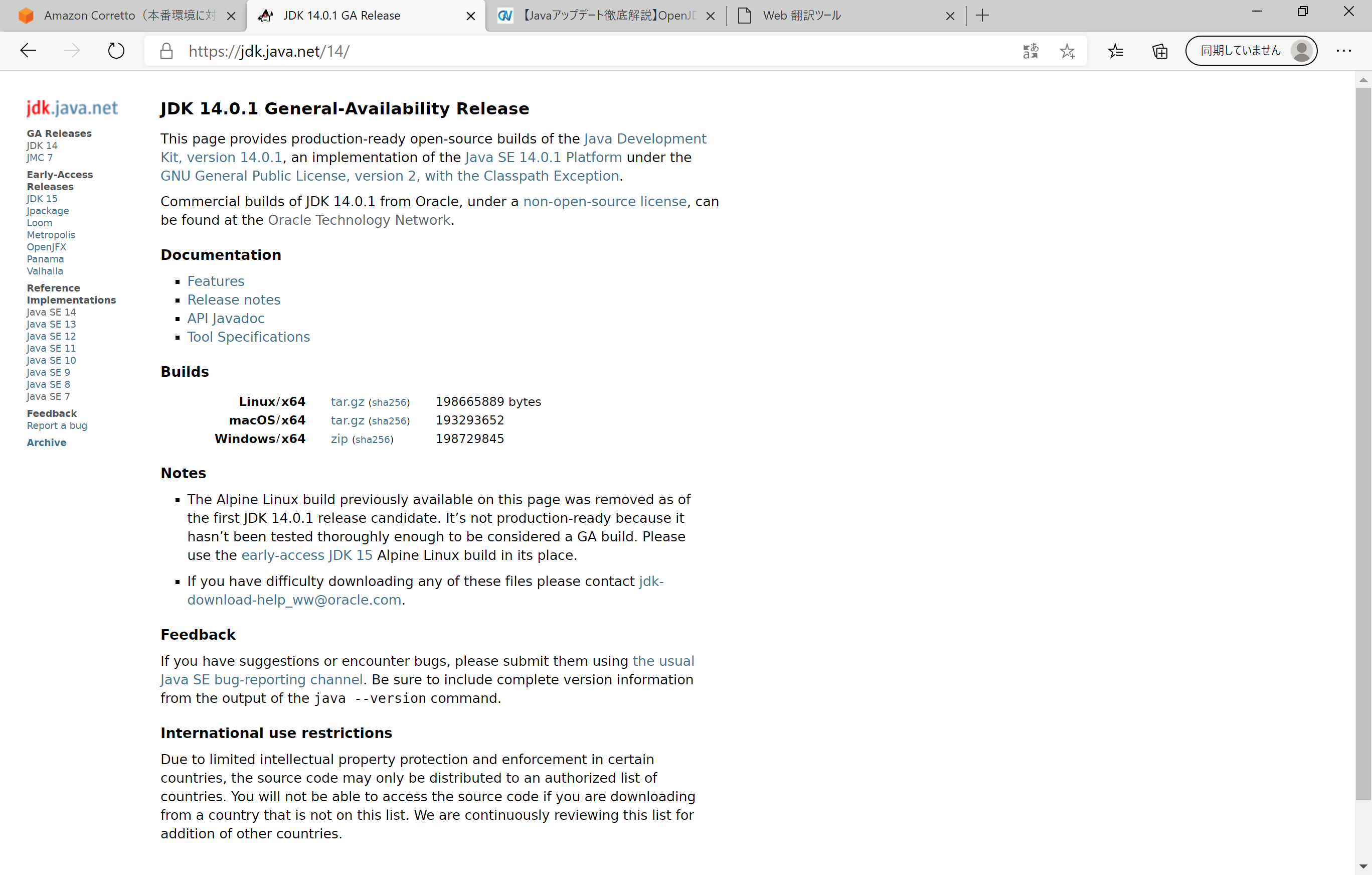Close the JDK 14.0.1 GA Release tab
The width and height of the screenshot is (1372, 875).
tap(471, 16)
